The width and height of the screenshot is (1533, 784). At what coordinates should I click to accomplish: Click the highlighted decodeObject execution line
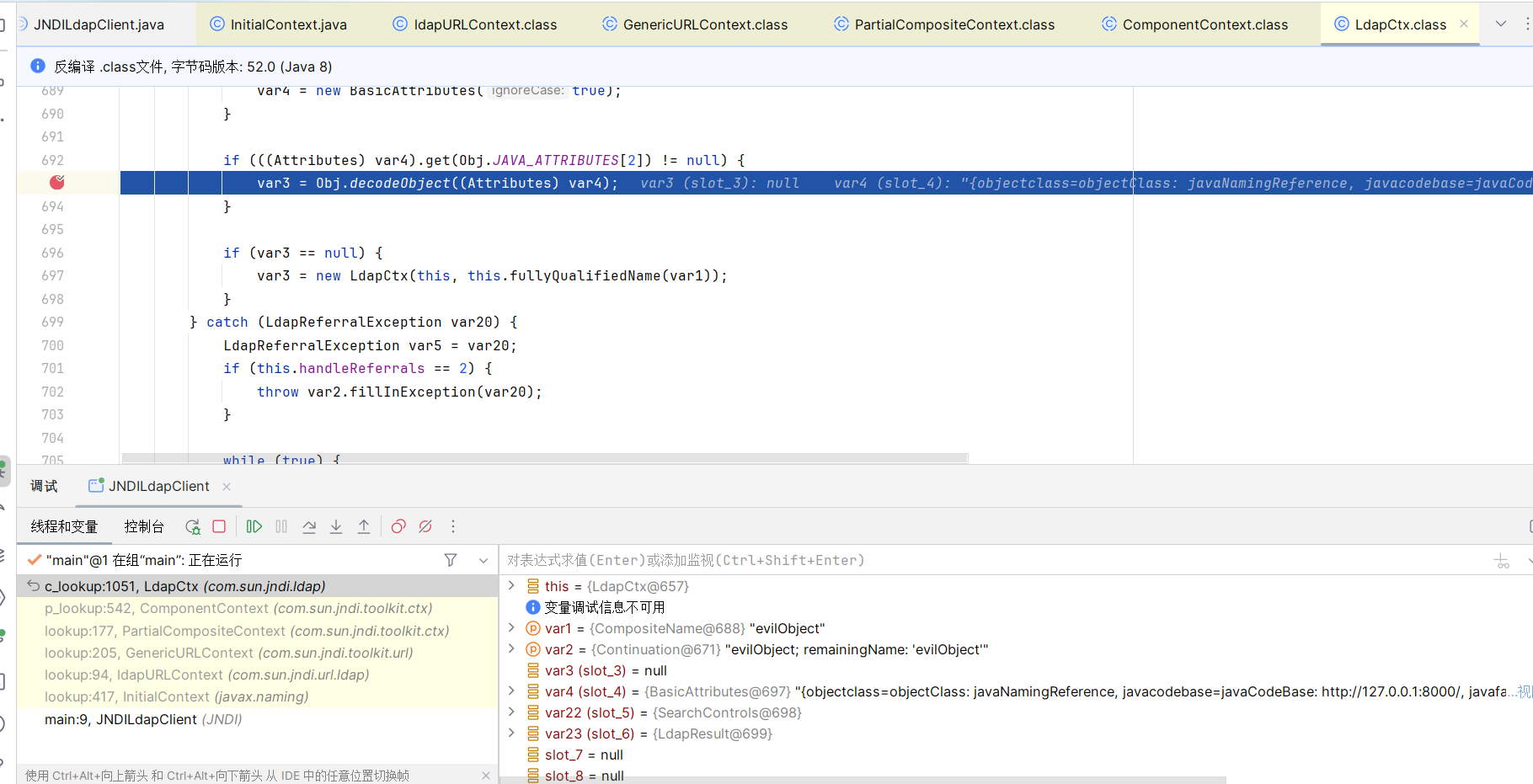826,183
